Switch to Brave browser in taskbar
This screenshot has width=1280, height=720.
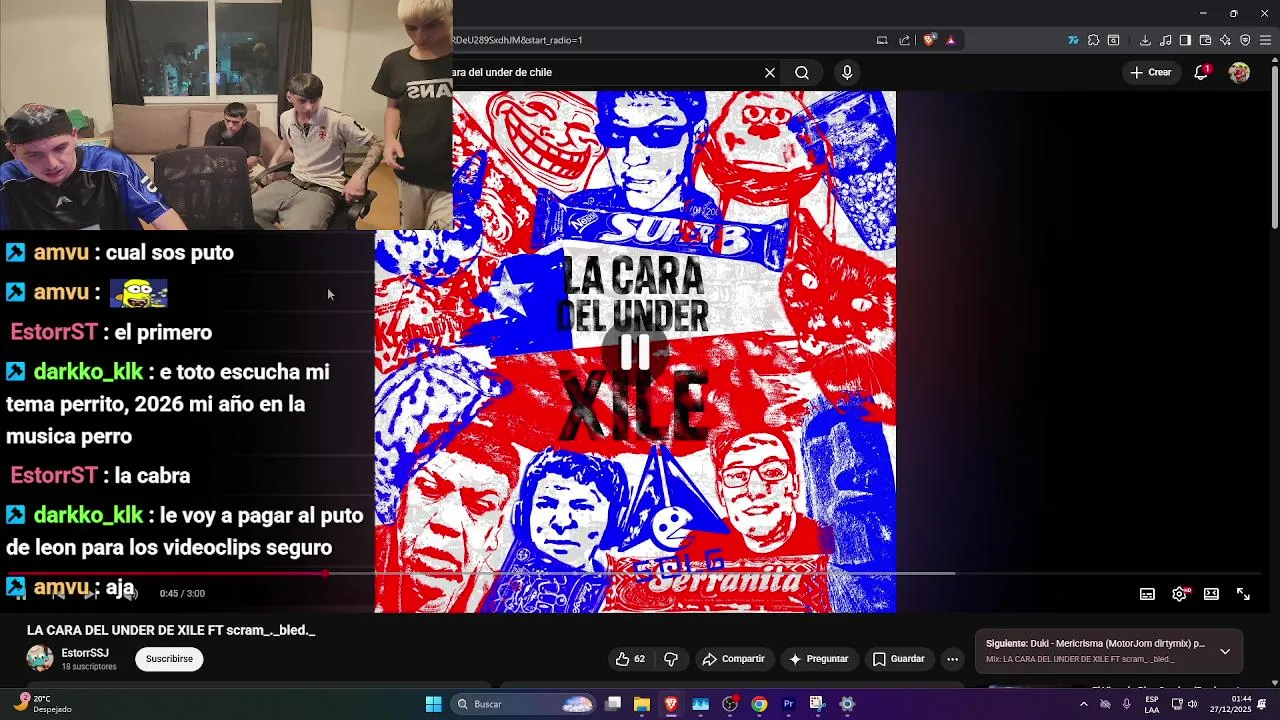click(x=671, y=704)
